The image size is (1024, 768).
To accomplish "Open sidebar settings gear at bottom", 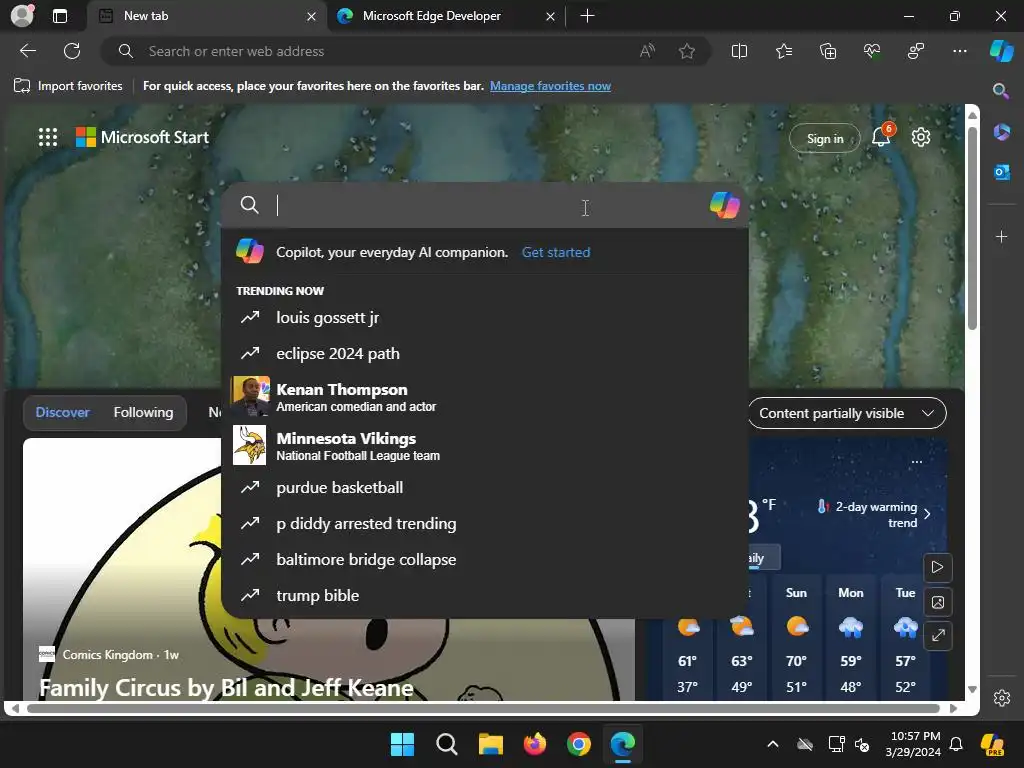I will [x=1002, y=697].
